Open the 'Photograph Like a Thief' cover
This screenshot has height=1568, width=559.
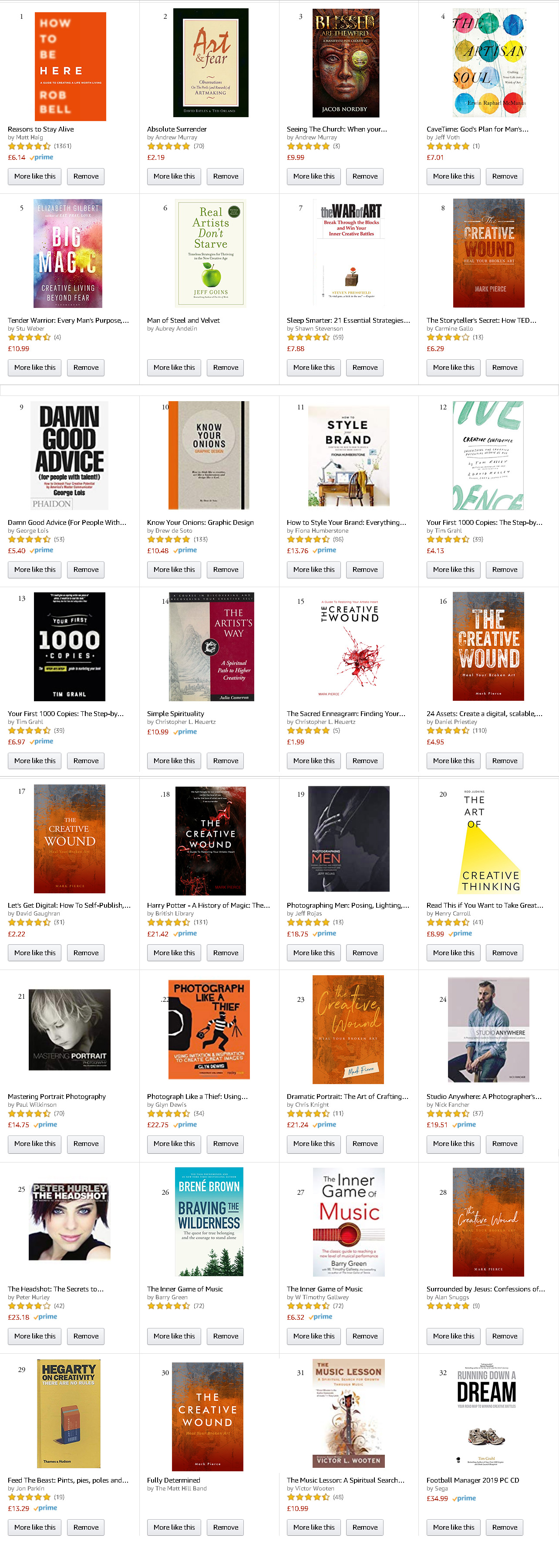pyautogui.click(x=209, y=1029)
